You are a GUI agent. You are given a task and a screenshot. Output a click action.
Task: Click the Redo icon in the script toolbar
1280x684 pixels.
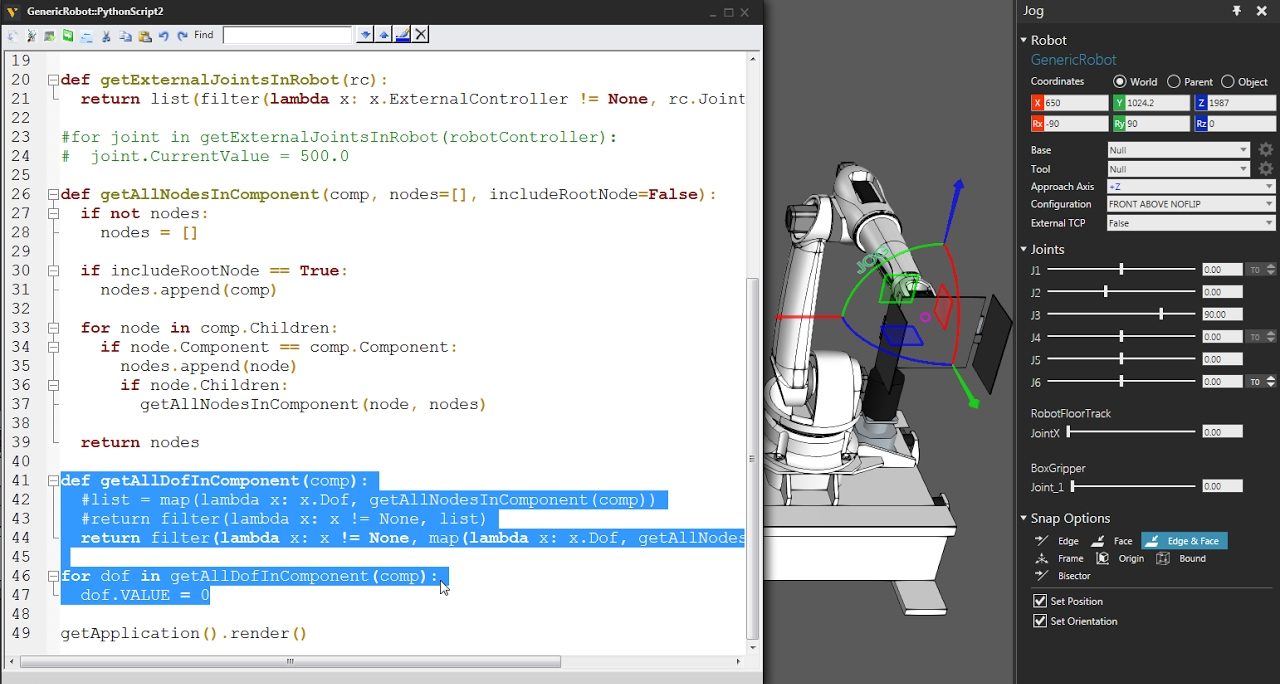point(183,35)
